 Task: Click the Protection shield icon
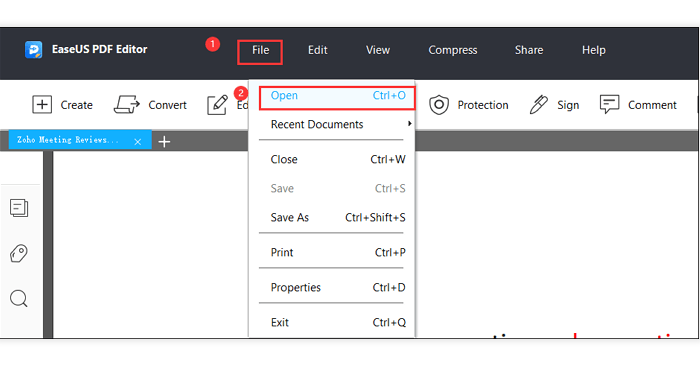[x=439, y=105]
